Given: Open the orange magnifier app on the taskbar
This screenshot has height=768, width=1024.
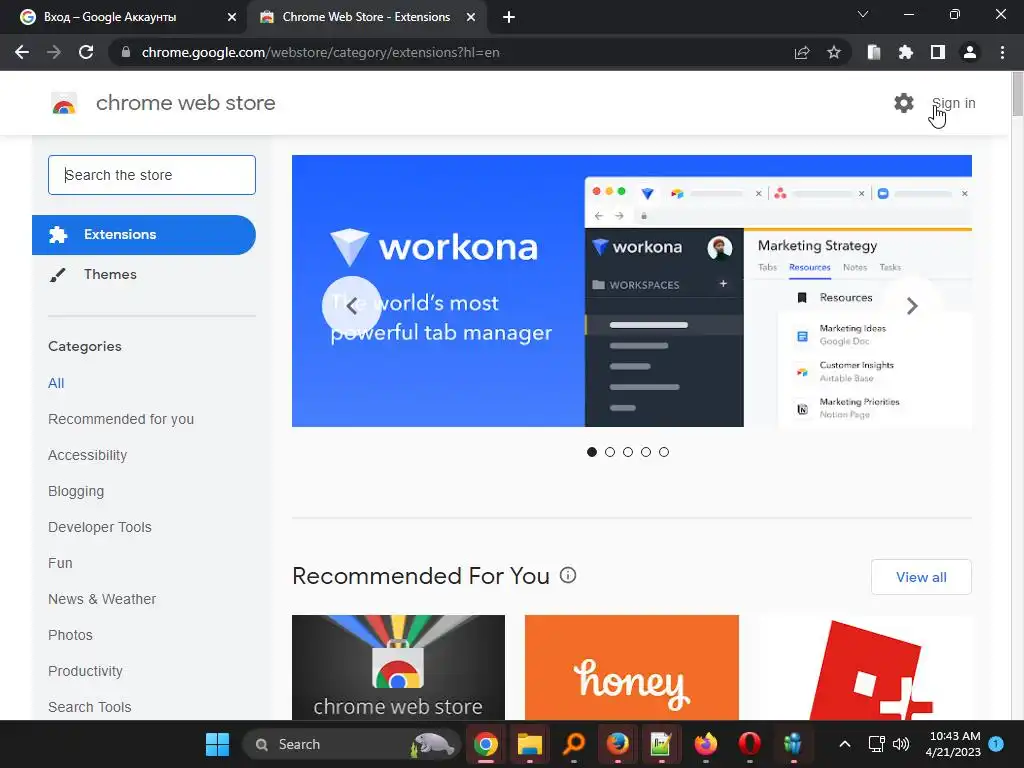Looking at the screenshot, I should [x=573, y=744].
